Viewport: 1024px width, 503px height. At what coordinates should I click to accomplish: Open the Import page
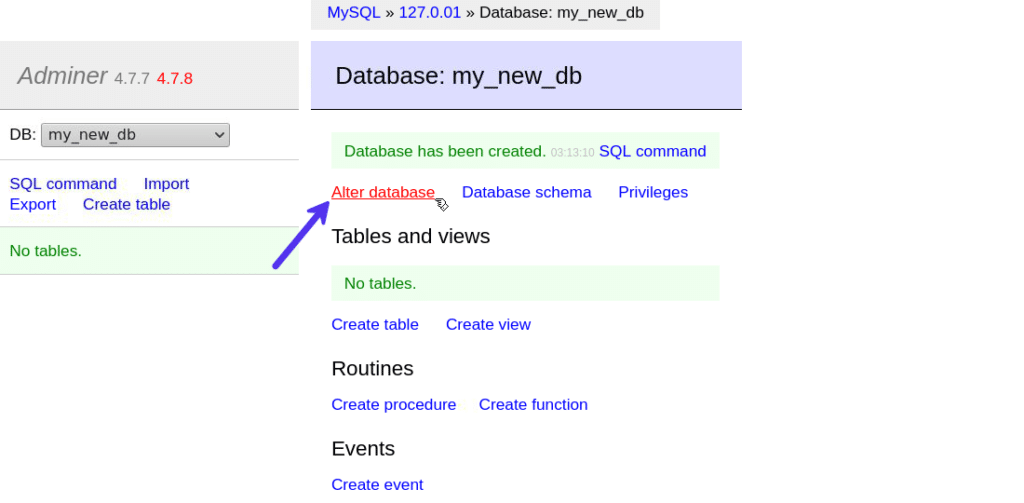point(166,184)
